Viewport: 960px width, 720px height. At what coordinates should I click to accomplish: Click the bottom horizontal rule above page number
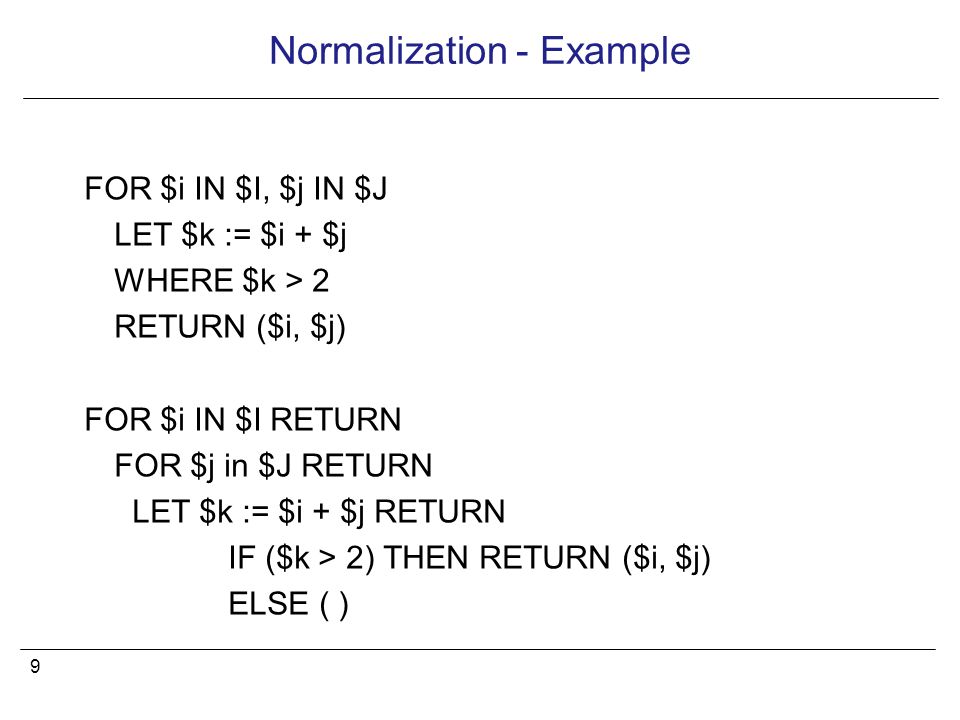click(478, 649)
